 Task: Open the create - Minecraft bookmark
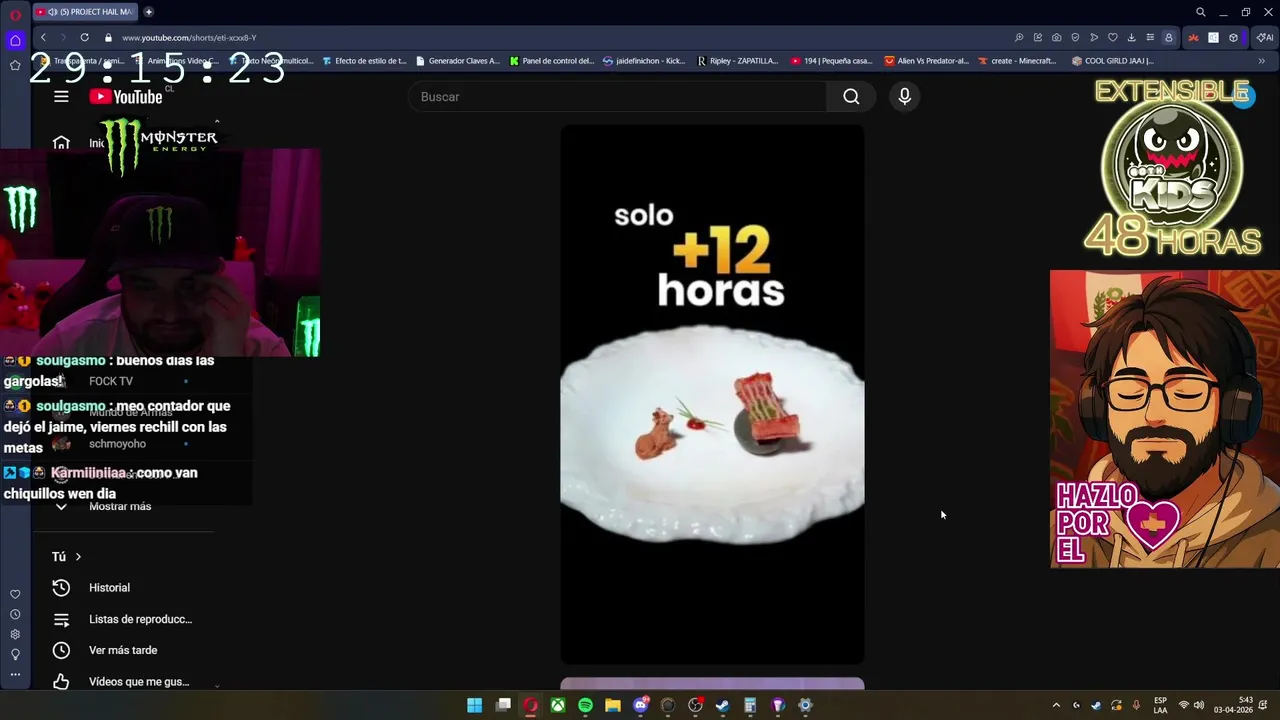[x=1016, y=61]
